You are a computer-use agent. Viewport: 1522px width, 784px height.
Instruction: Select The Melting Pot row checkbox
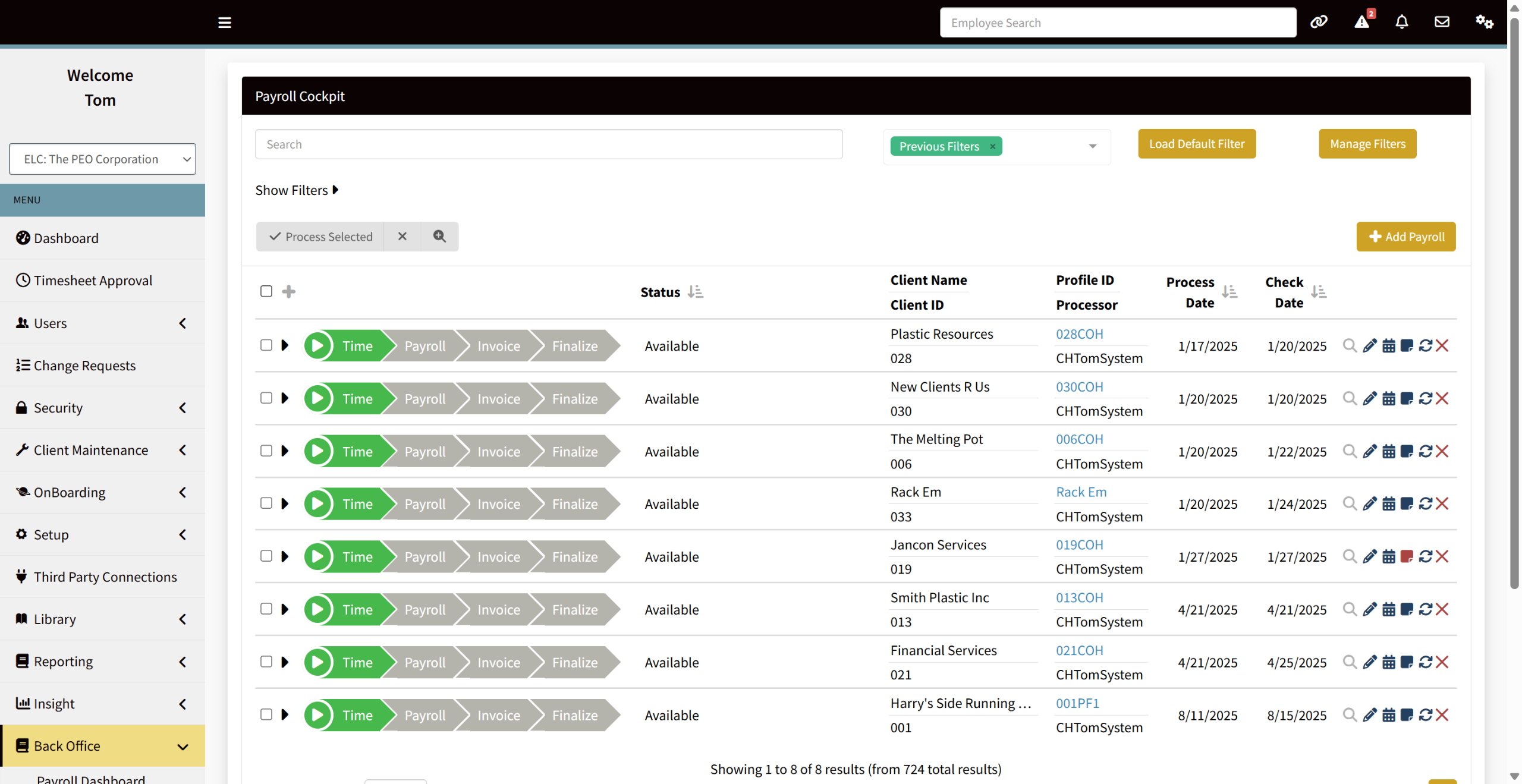(x=266, y=451)
